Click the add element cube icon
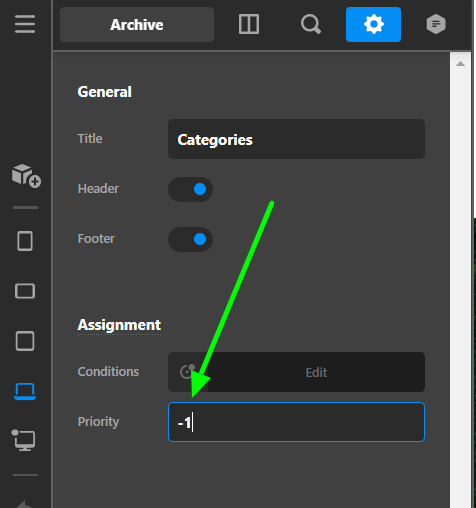The width and height of the screenshot is (476, 508). [x=26, y=176]
